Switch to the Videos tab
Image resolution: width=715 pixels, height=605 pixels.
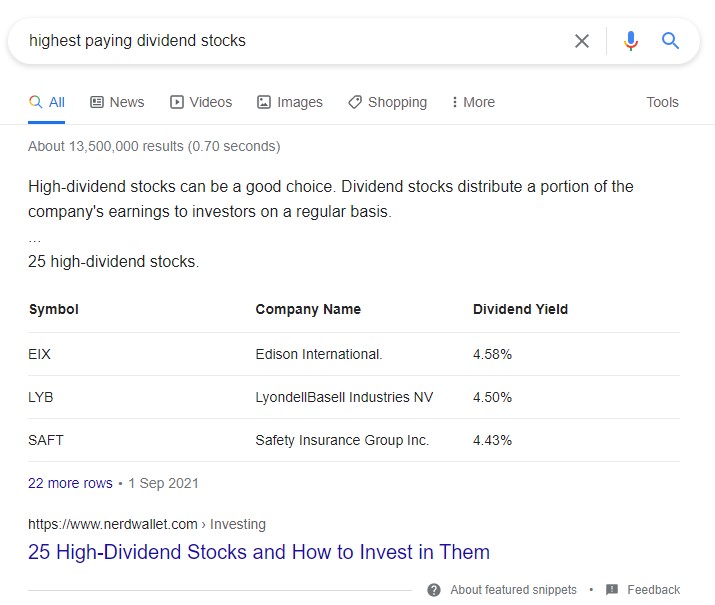201,102
